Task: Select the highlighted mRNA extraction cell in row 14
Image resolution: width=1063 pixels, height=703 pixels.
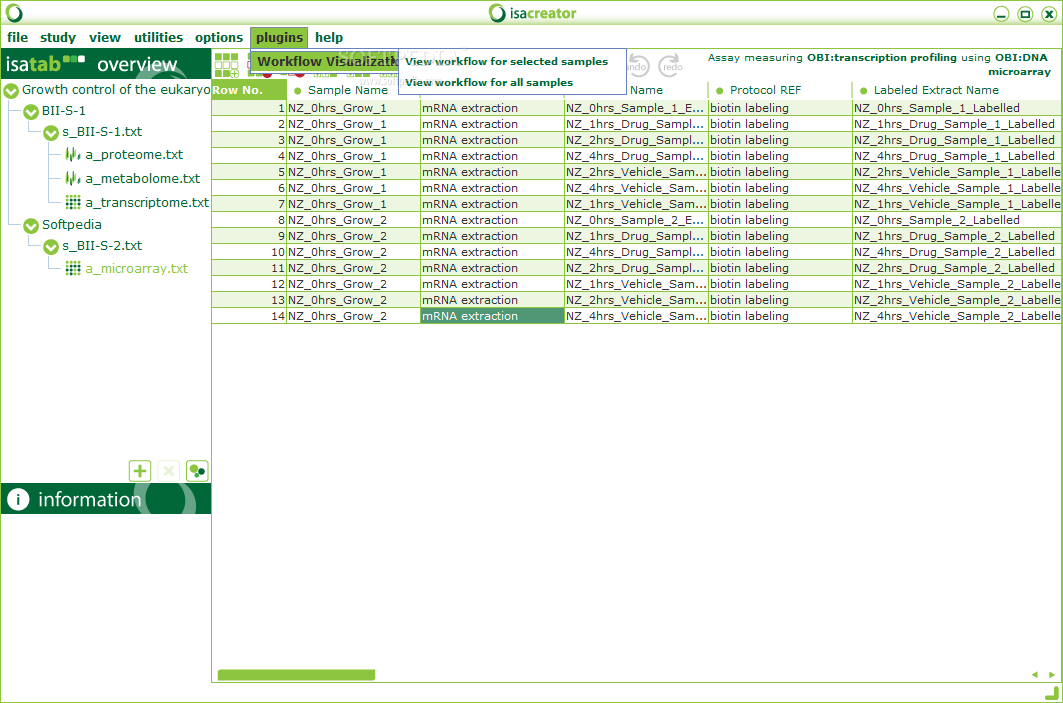Action: [x=492, y=316]
